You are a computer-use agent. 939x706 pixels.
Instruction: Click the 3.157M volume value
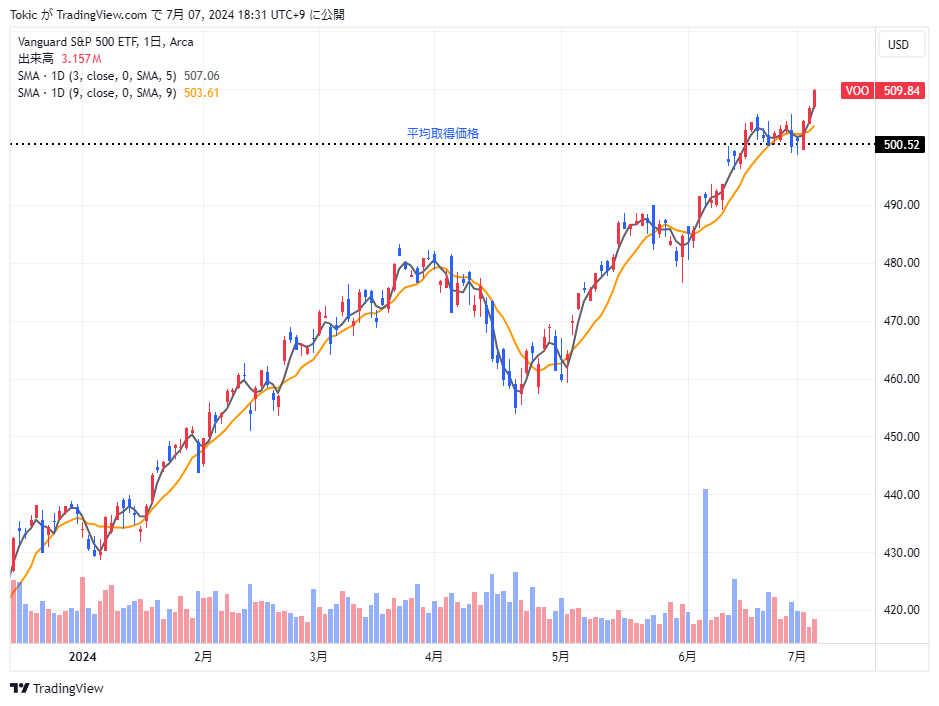point(81,59)
